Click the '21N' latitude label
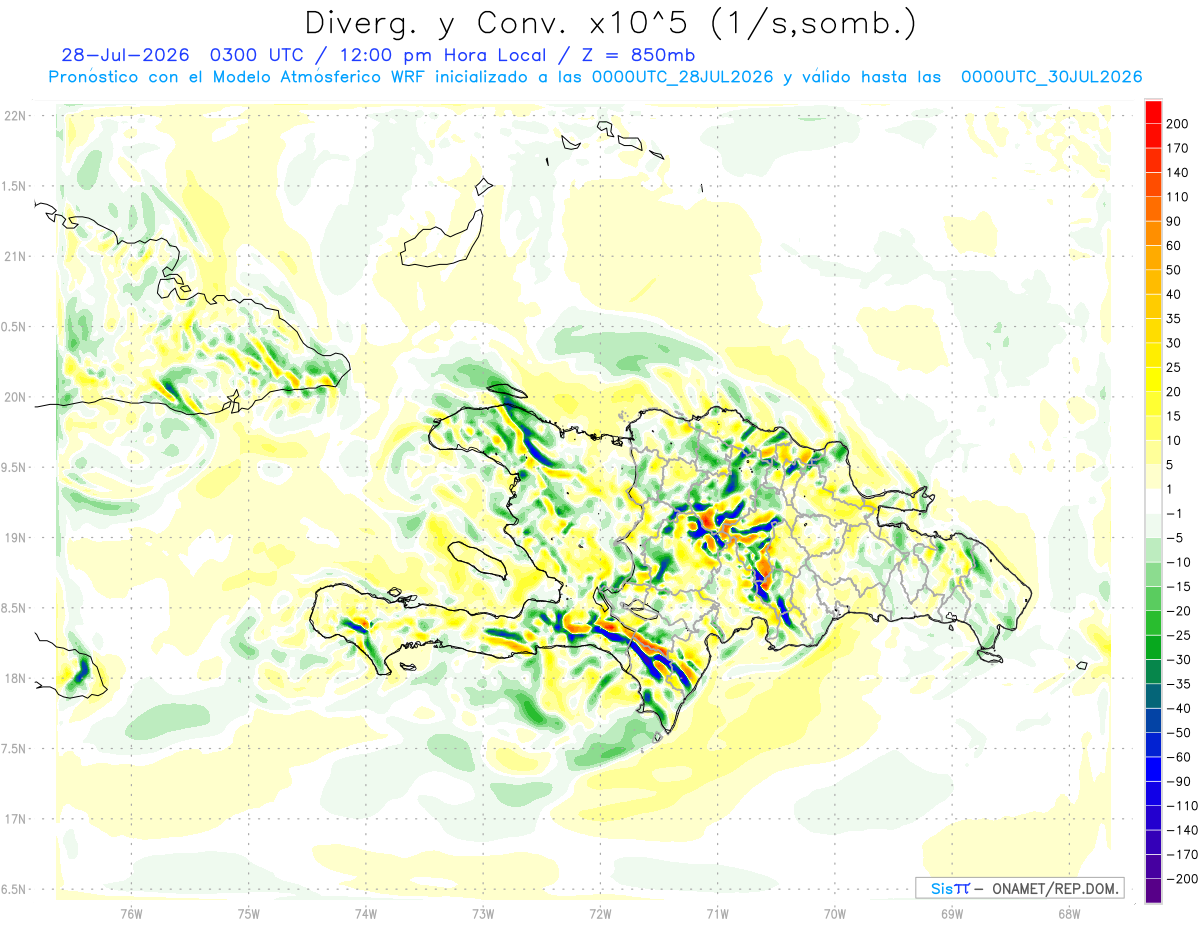 (x=16, y=257)
